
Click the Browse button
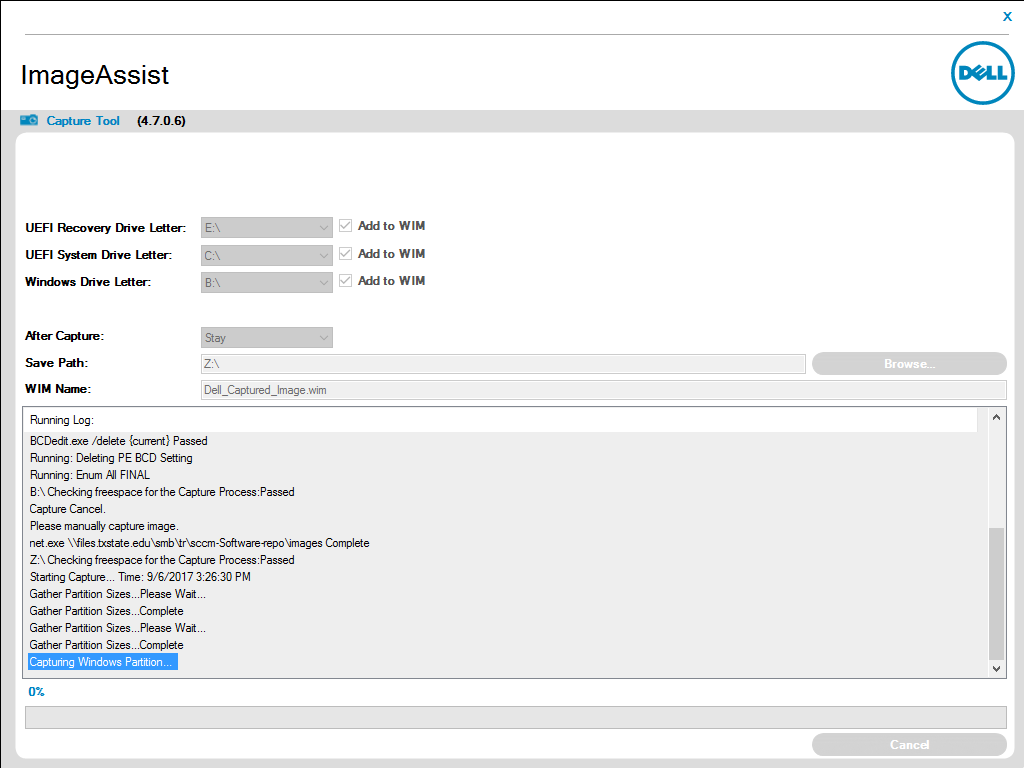click(x=909, y=364)
